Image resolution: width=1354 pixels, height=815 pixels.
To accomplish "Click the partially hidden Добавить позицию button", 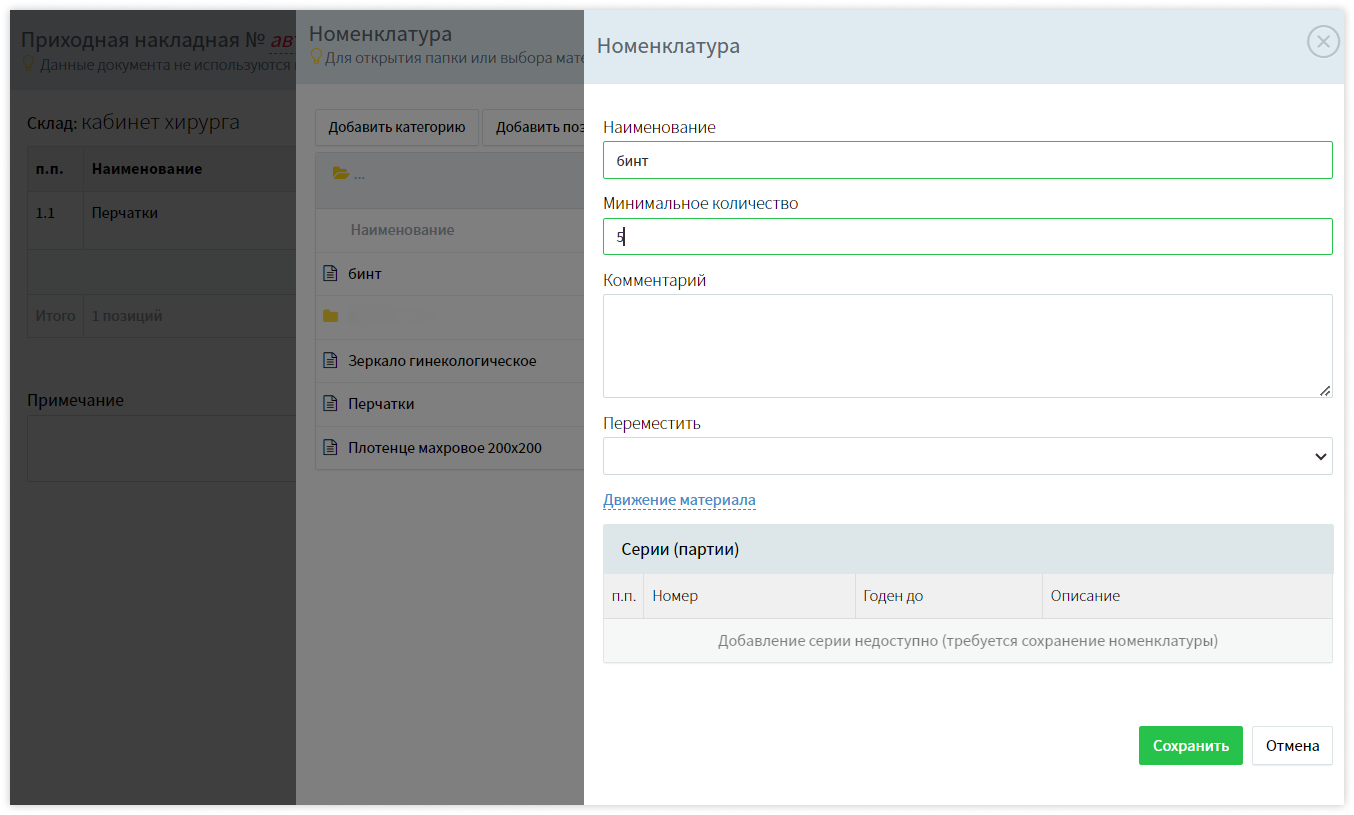I will point(533,127).
